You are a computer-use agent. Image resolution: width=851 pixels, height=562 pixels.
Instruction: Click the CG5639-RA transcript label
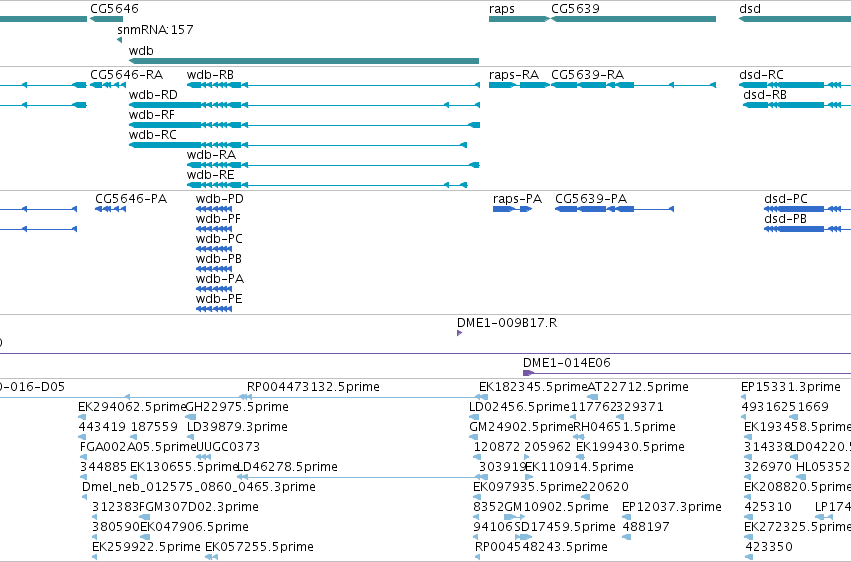[587, 74]
